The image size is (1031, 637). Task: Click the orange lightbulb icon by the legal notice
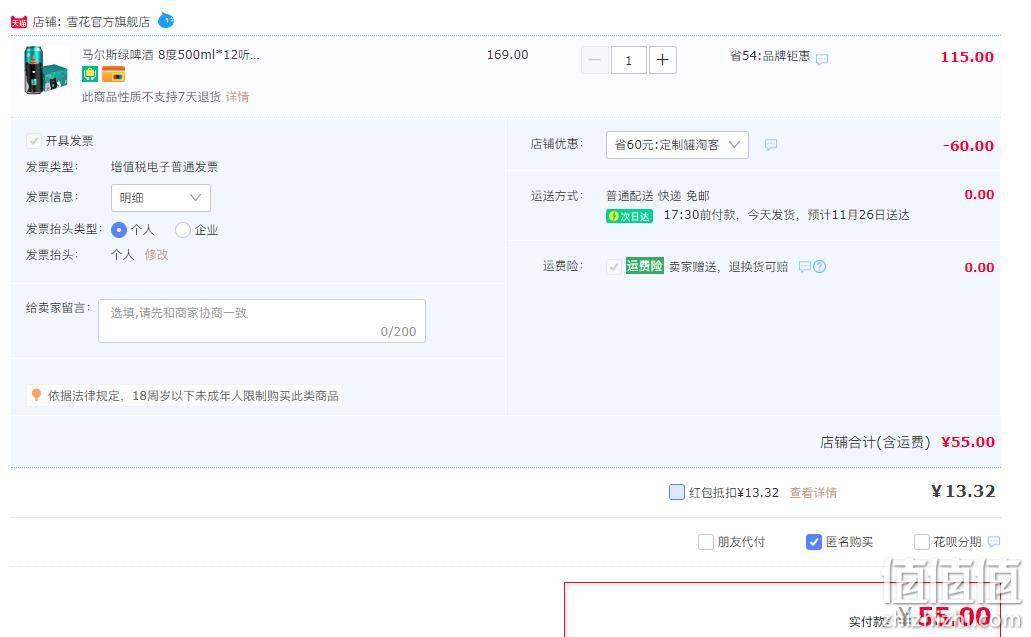coord(36,394)
